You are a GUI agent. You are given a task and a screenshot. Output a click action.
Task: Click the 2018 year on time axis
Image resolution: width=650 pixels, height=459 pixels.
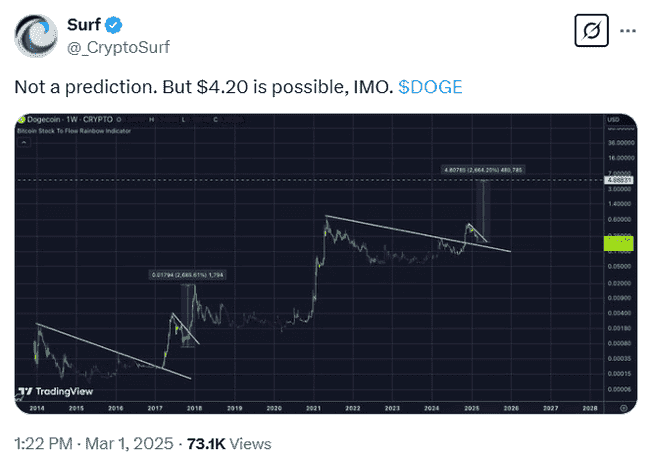(x=194, y=408)
